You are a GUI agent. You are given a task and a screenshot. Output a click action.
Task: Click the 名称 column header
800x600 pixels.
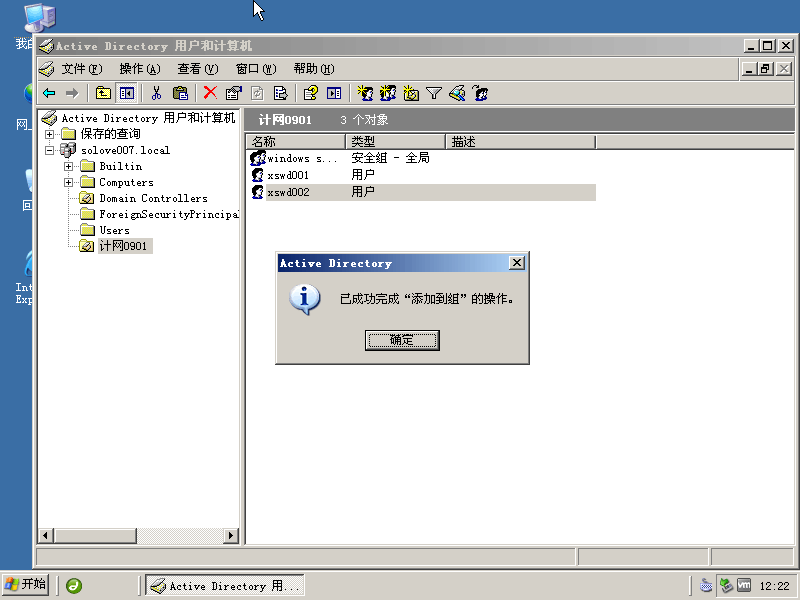295,142
